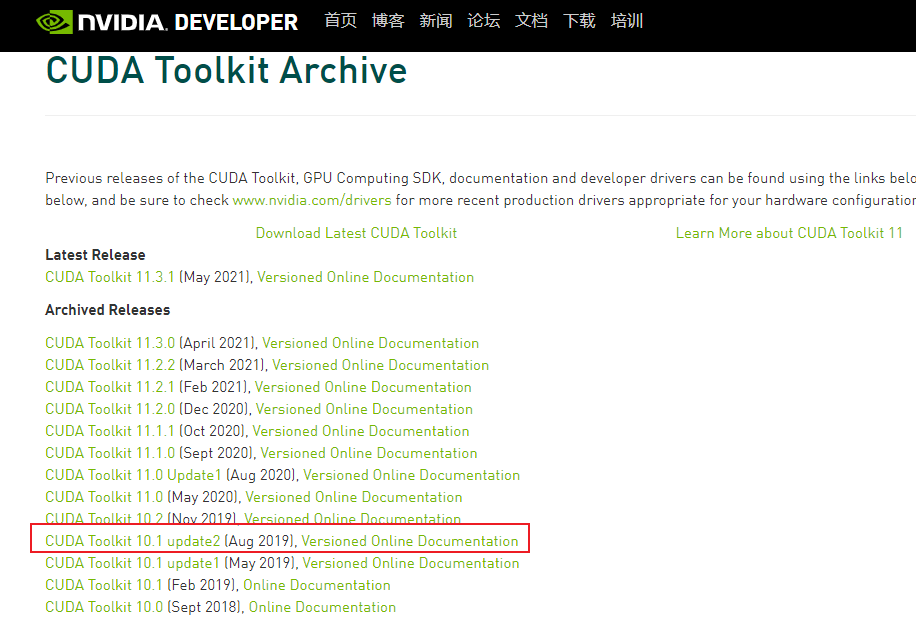Click the Archived Releases heading text

tap(107, 310)
